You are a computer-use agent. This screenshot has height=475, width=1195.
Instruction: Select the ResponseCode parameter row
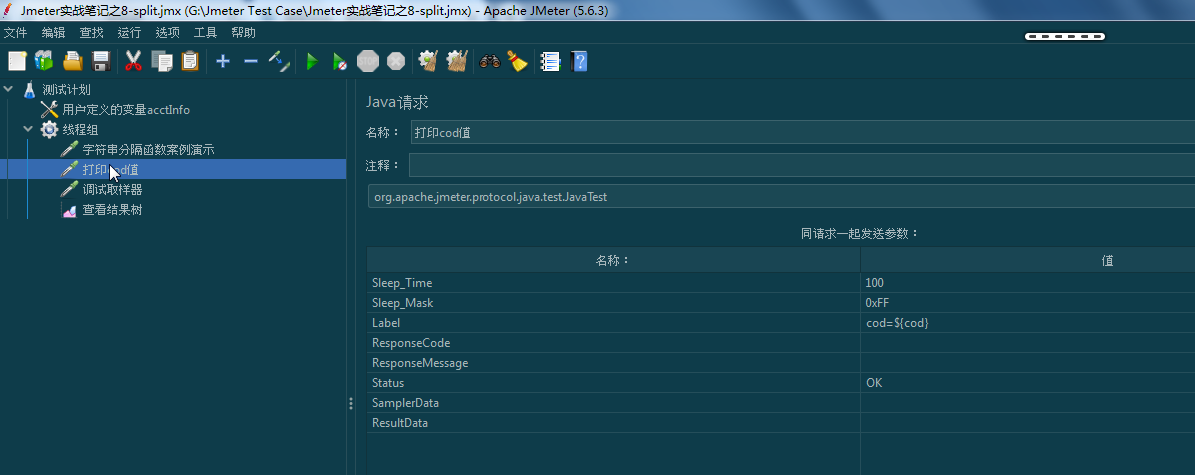(614, 342)
